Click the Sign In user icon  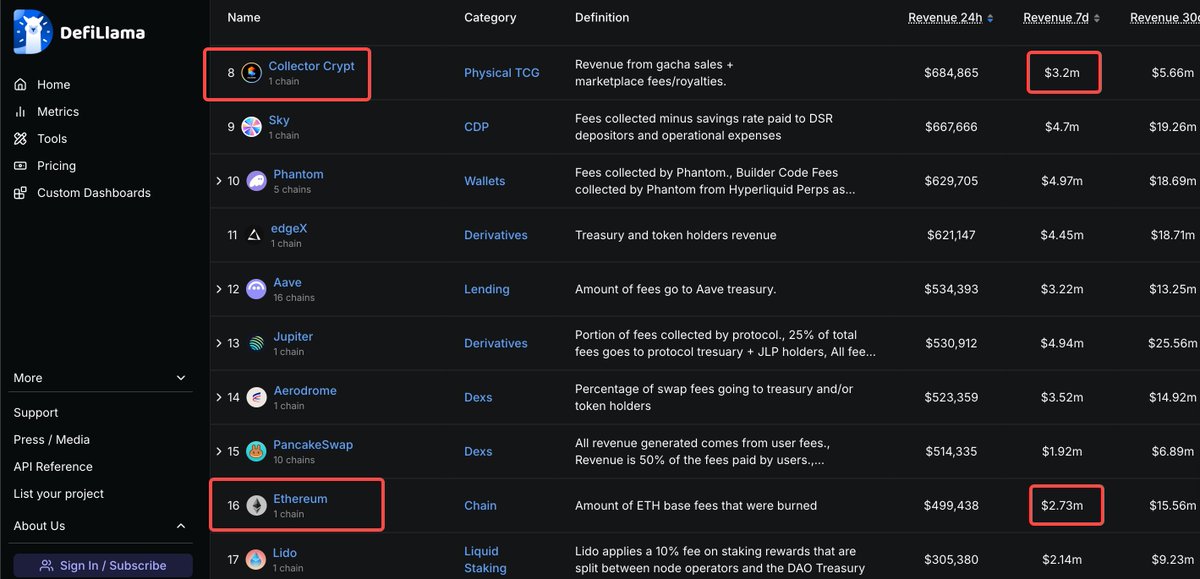click(x=46, y=566)
